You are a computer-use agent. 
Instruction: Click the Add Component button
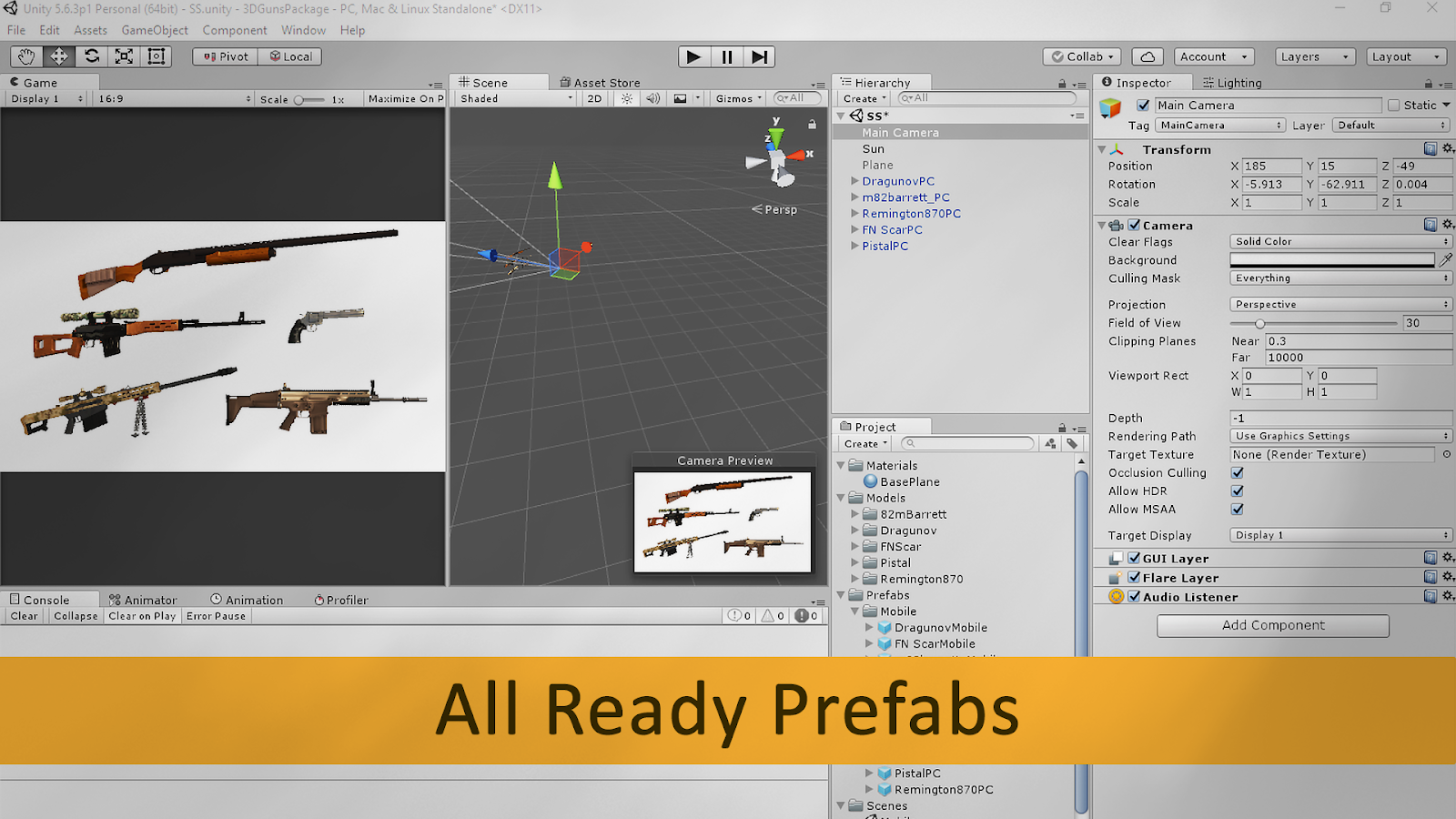click(1272, 625)
